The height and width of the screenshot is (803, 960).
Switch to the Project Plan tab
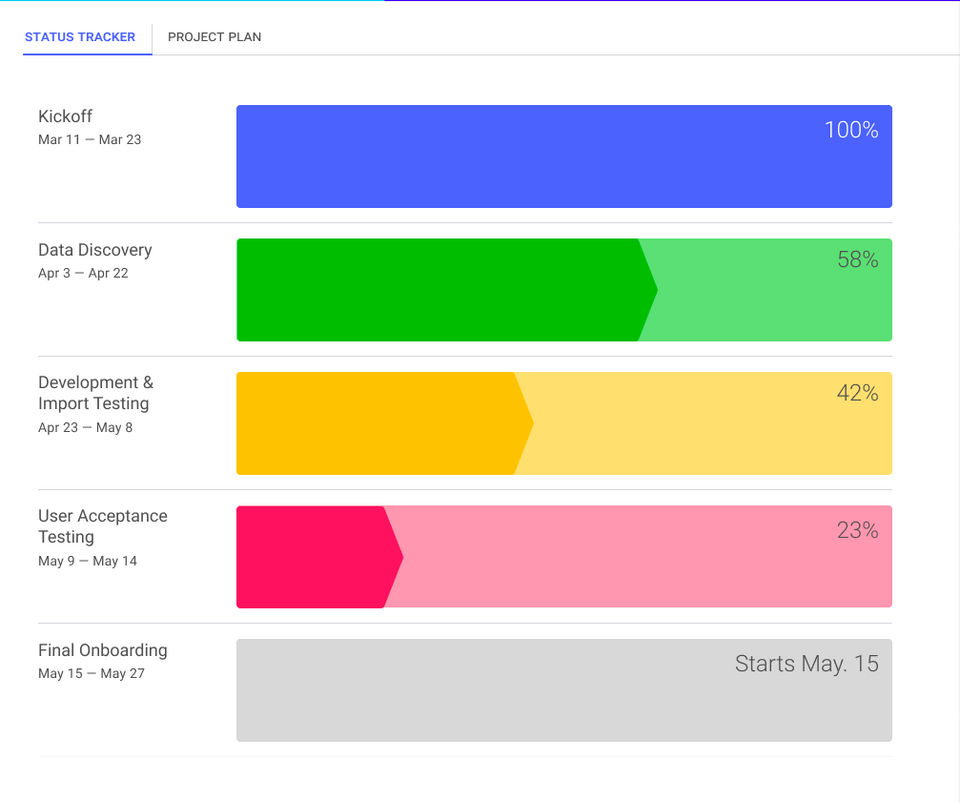214,37
